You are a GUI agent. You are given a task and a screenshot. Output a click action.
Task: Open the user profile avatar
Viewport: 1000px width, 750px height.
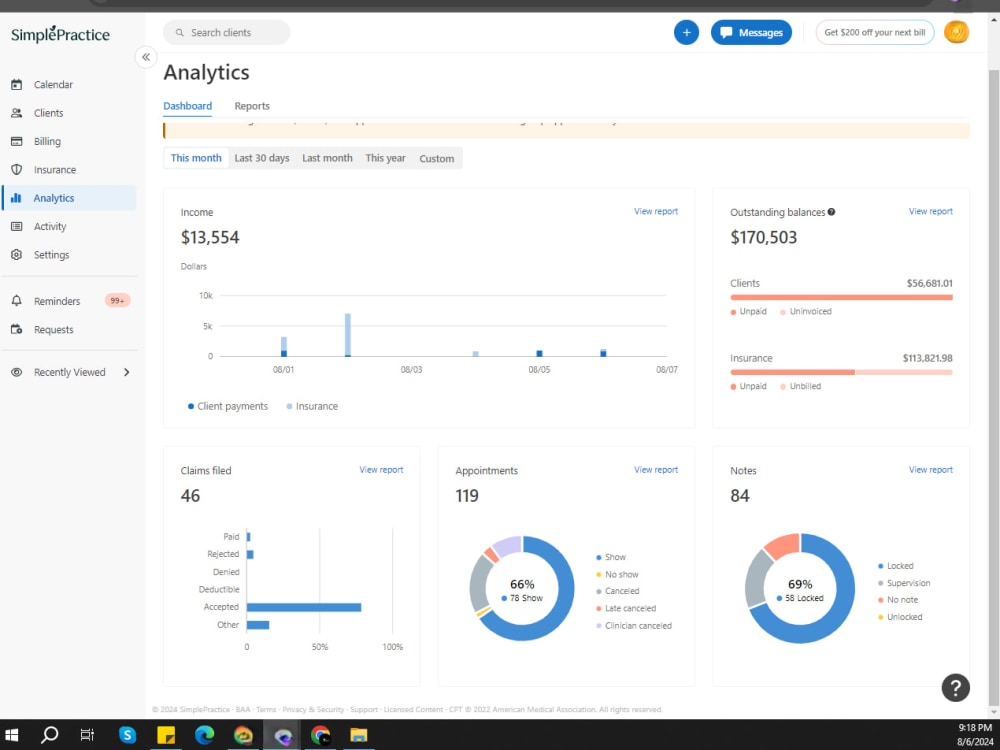click(956, 32)
